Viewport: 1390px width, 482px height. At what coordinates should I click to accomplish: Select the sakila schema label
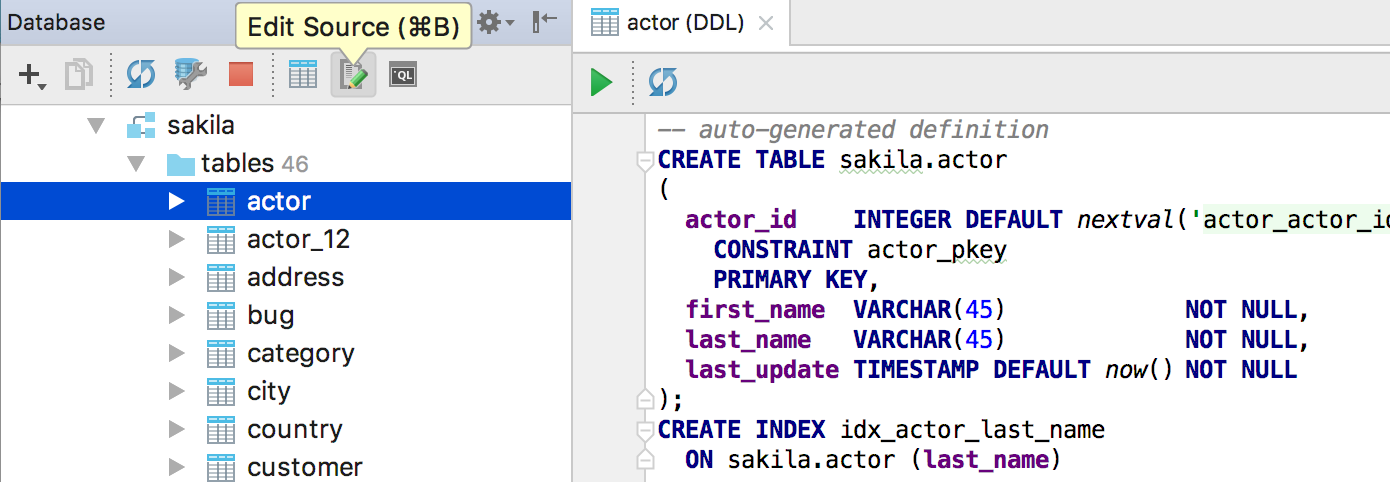[x=201, y=126]
